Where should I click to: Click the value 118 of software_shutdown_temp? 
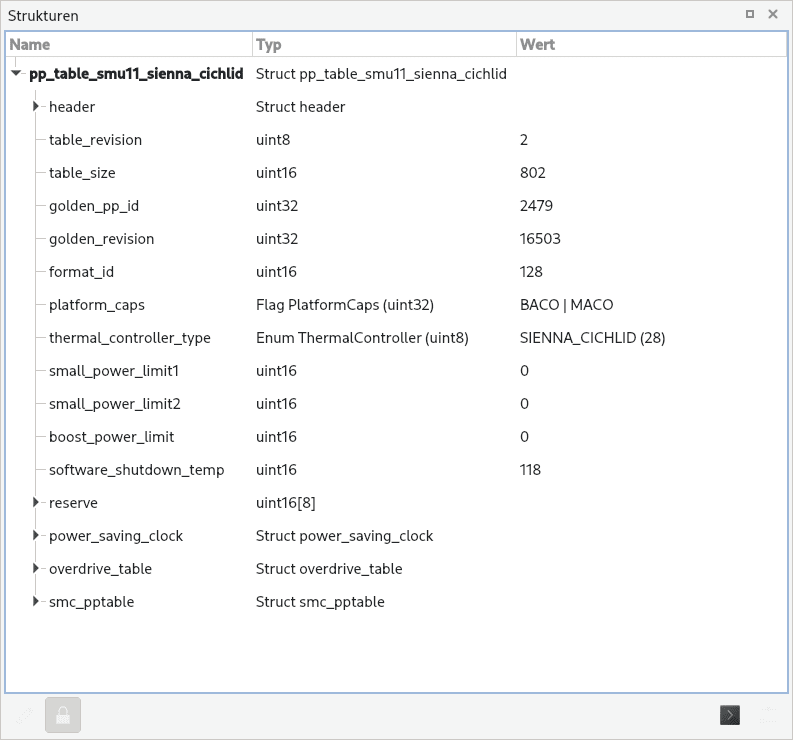click(x=530, y=469)
